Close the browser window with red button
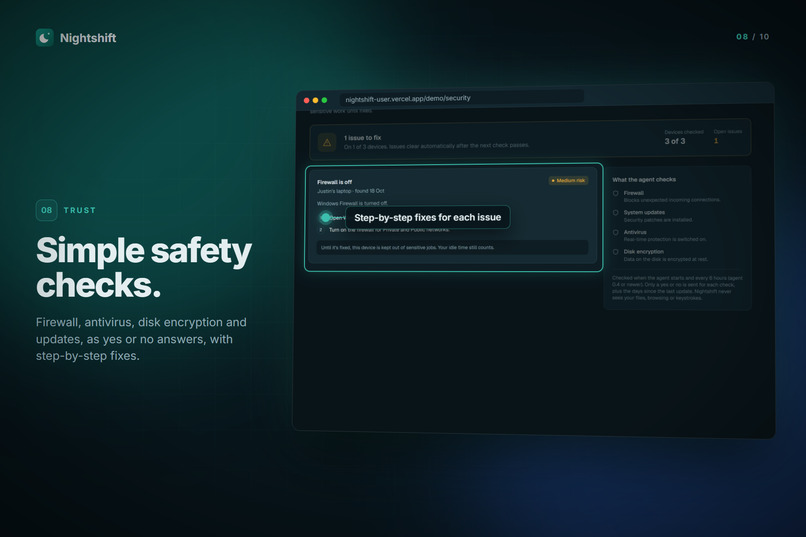 pyautogui.click(x=306, y=100)
